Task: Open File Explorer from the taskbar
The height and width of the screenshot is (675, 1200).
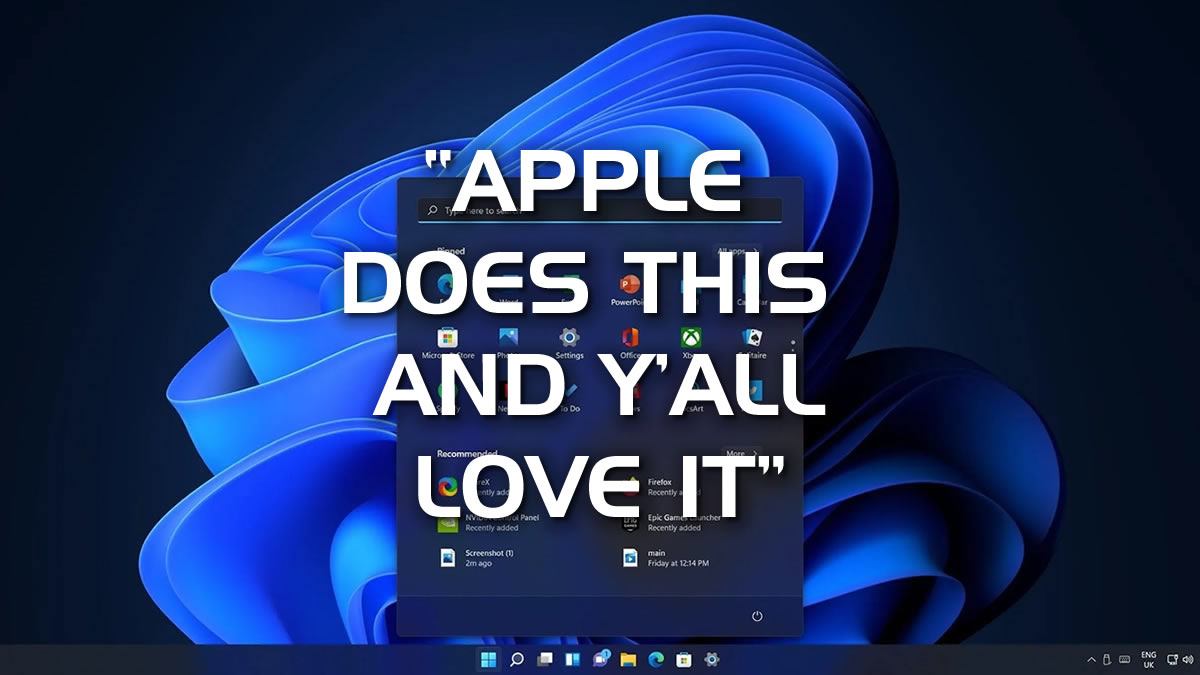Action: click(628, 659)
